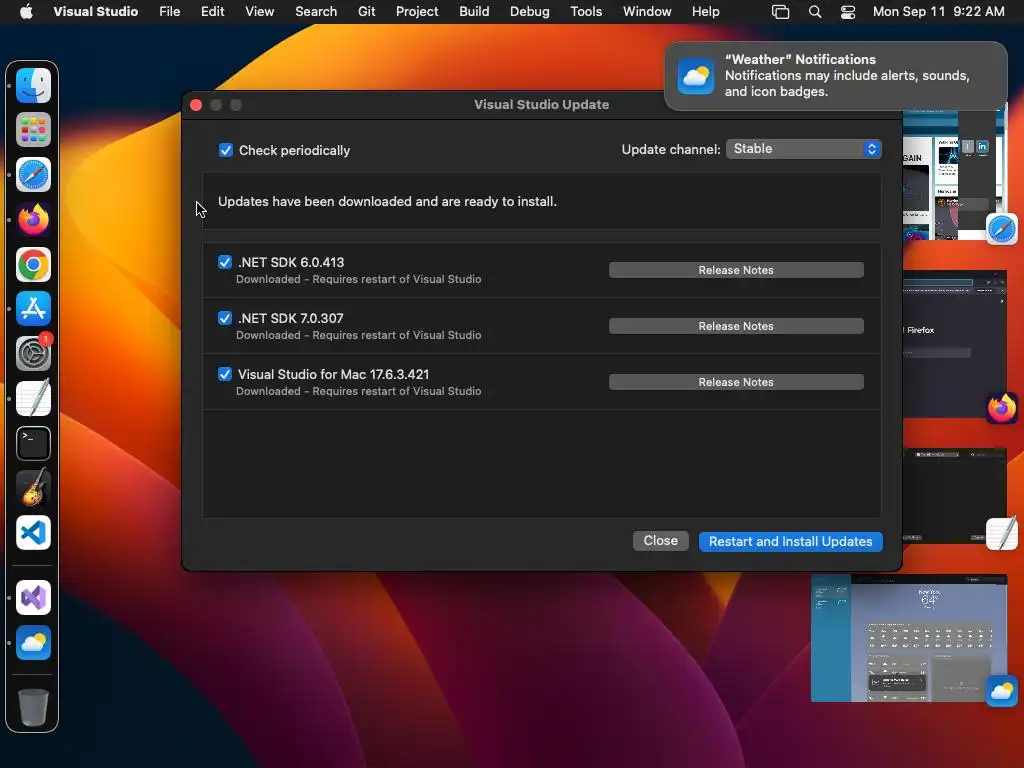Uncheck the .NET SDK 6.0.413 update

click(x=225, y=262)
